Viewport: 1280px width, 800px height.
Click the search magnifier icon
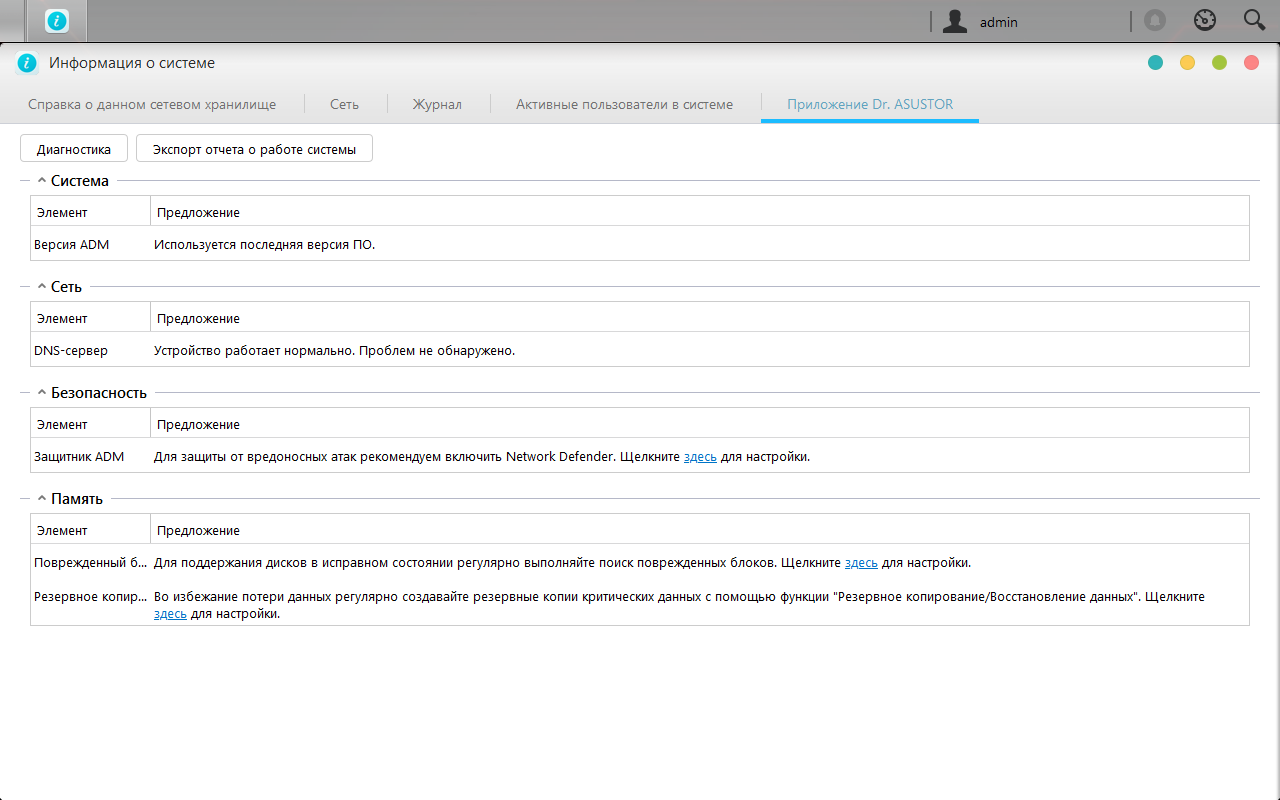coord(1254,20)
